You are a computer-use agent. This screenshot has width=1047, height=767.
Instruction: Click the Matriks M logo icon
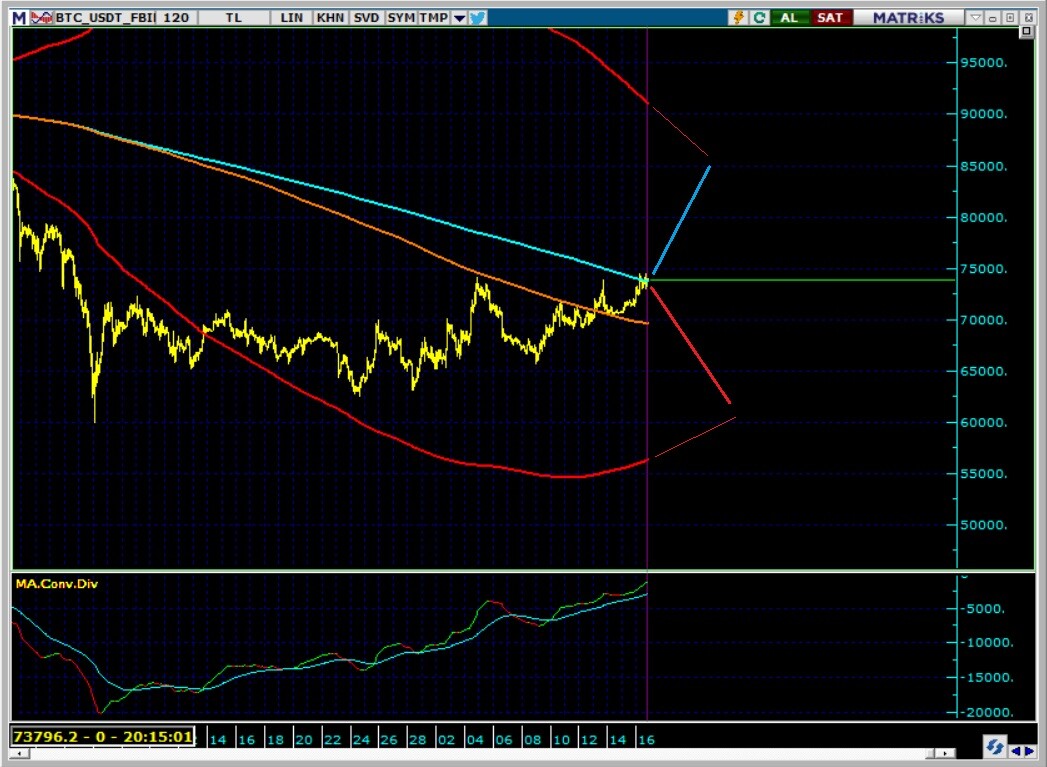coord(19,17)
